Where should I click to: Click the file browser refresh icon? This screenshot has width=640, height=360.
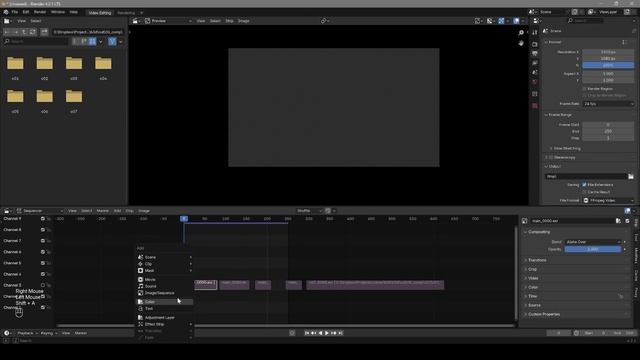click(33, 32)
